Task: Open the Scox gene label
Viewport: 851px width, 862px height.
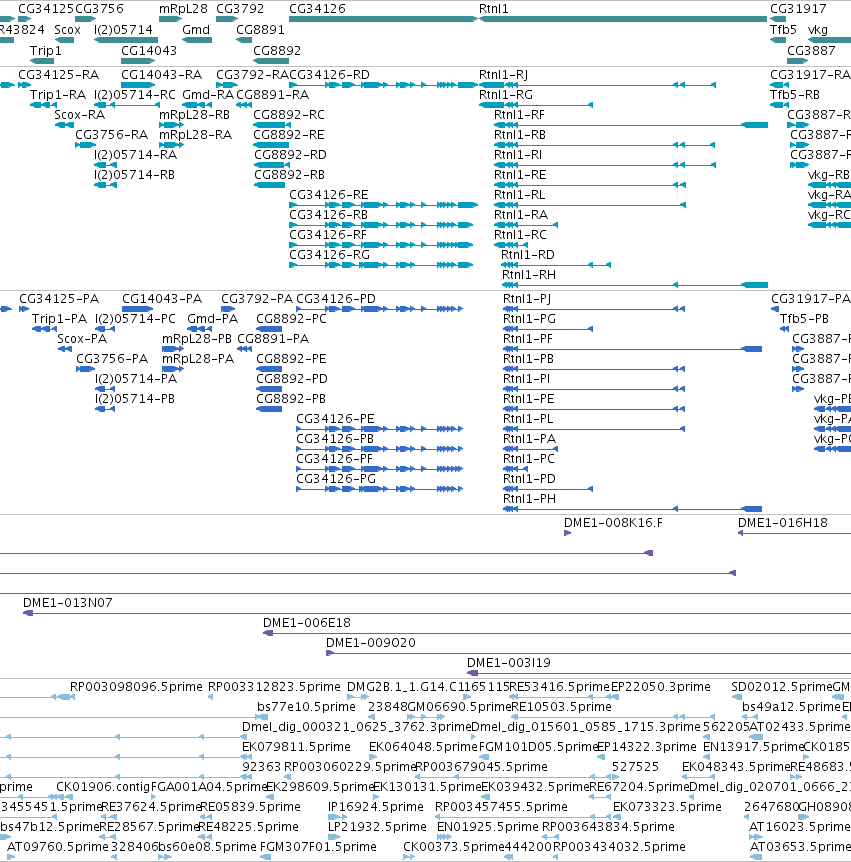Action: coord(67,30)
